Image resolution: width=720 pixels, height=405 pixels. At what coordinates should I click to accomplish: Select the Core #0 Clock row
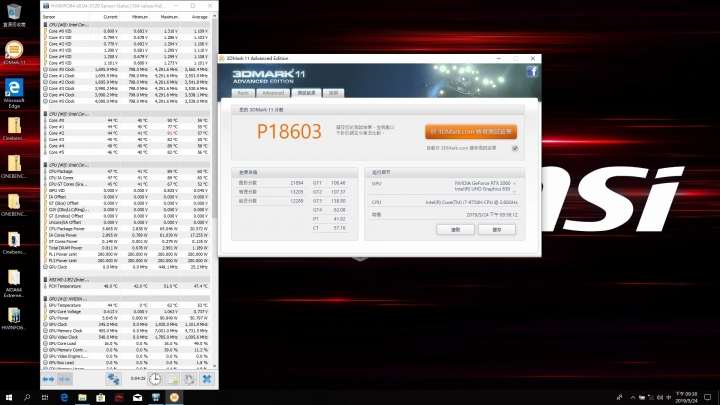[126, 69]
